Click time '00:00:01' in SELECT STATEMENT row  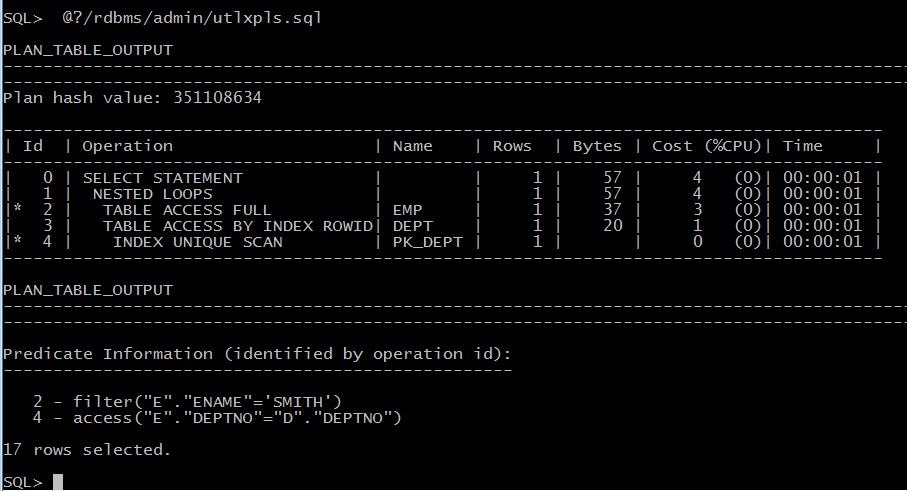click(822, 177)
